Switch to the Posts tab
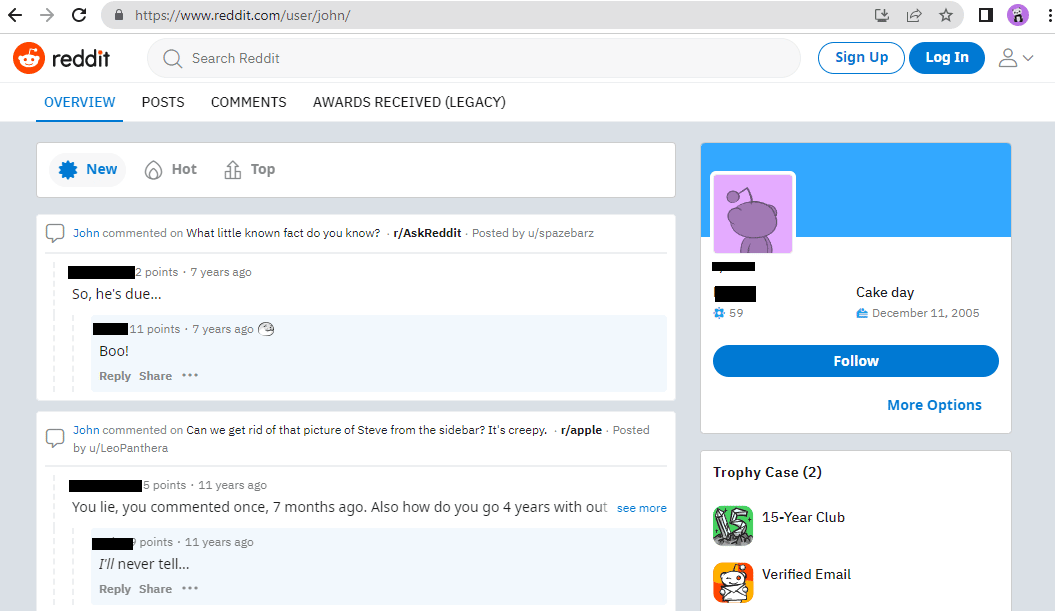 coord(163,102)
